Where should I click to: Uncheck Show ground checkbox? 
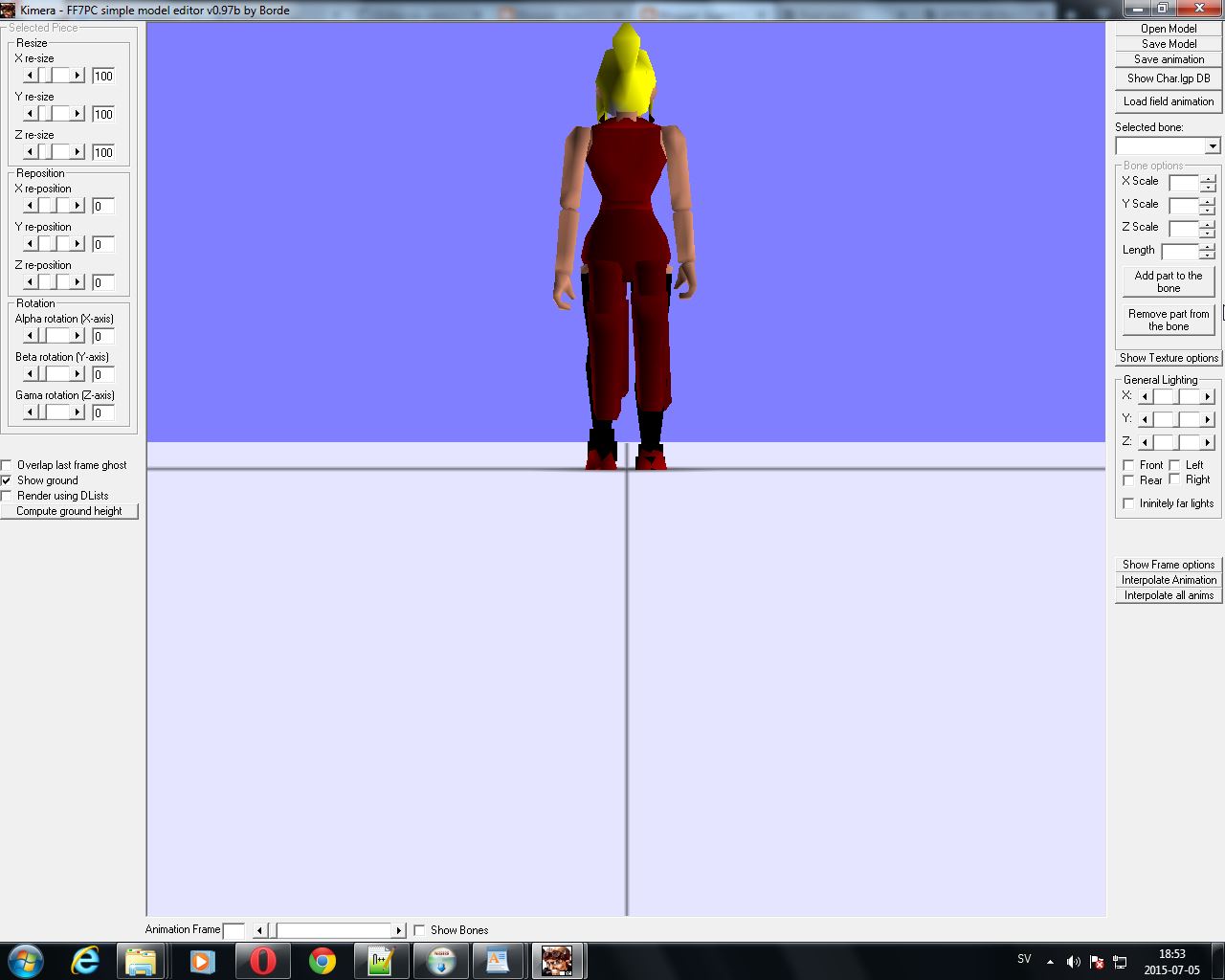[x=7, y=480]
